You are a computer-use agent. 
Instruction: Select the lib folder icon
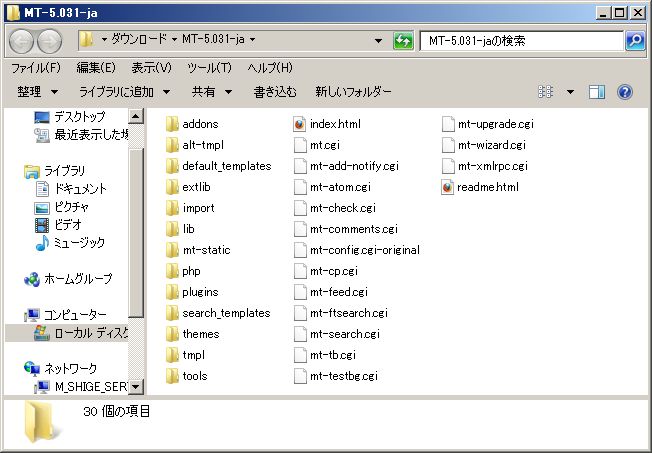tap(172, 229)
